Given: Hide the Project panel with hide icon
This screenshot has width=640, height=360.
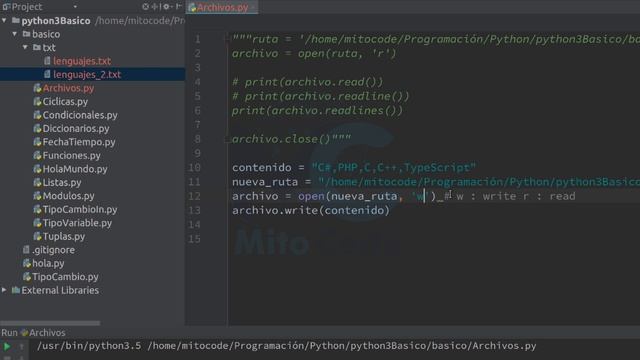Looking at the screenshot, I should pos(178,7).
